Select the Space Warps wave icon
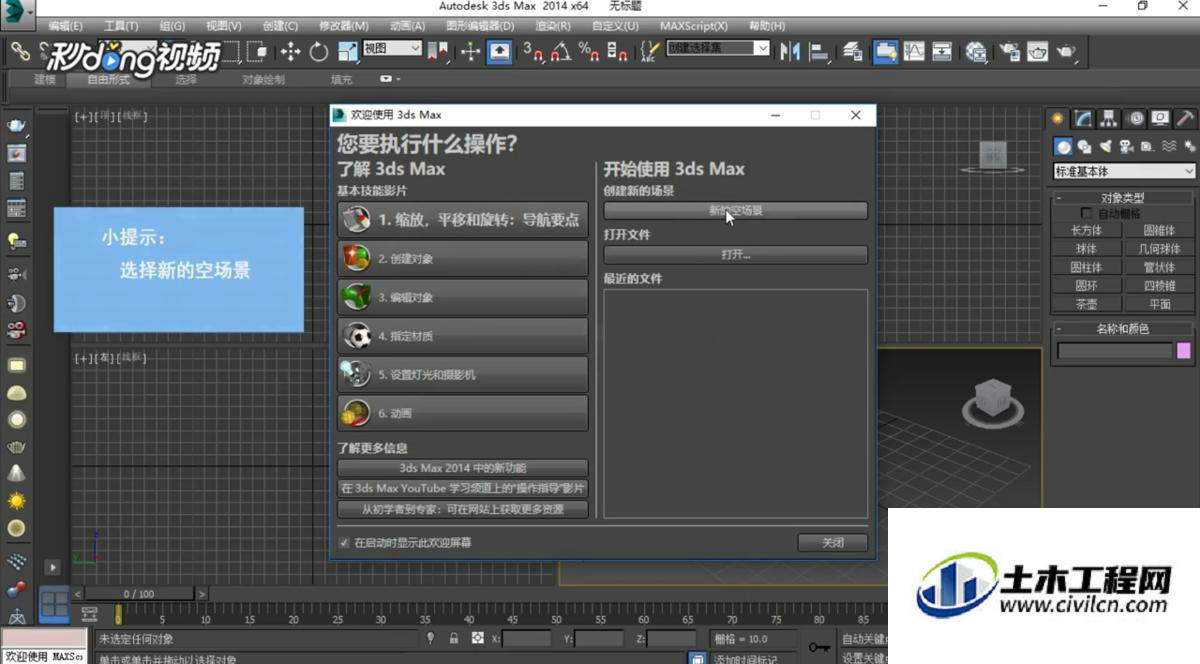1200x664 pixels. pyautogui.click(x=1169, y=146)
